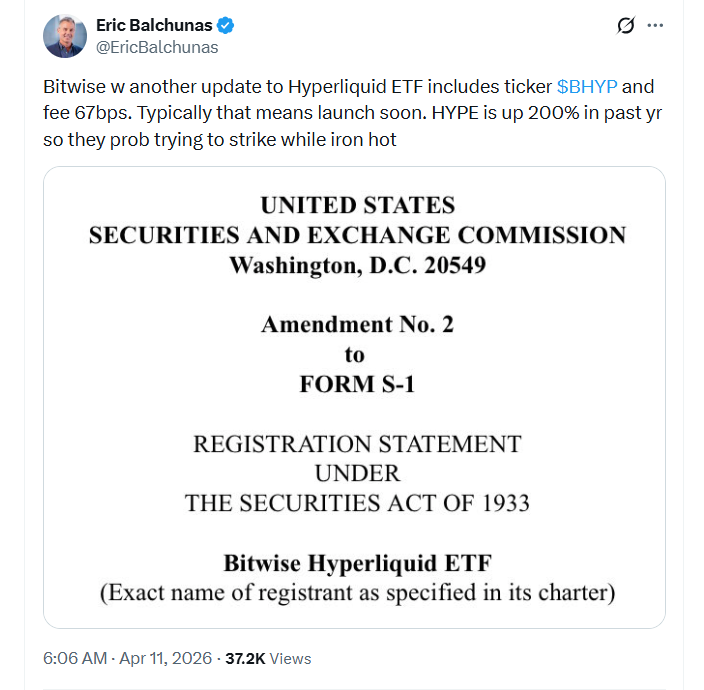The image size is (704, 690).
Task: Click 'Amendment No. 2' text in image
Action: click(x=355, y=325)
